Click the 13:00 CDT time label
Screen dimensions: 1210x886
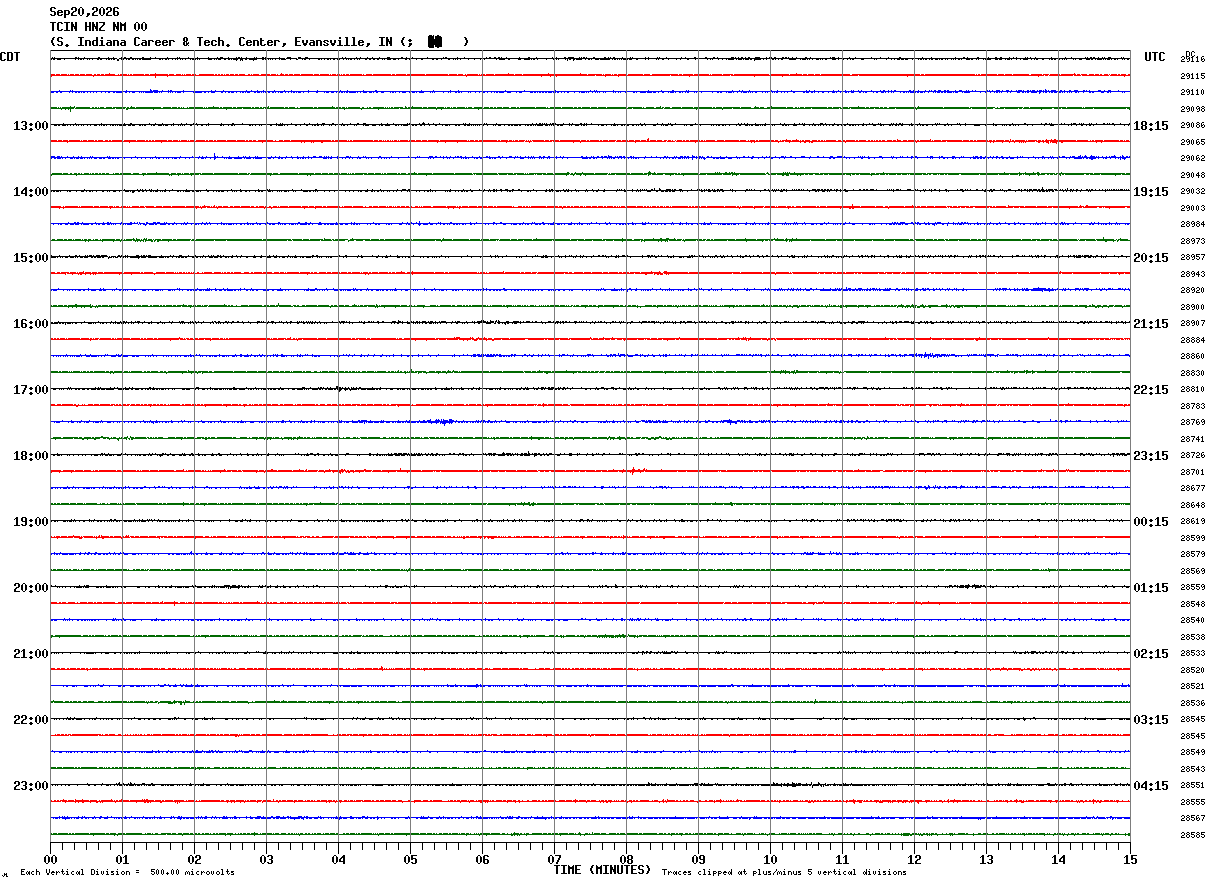(x=31, y=126)
